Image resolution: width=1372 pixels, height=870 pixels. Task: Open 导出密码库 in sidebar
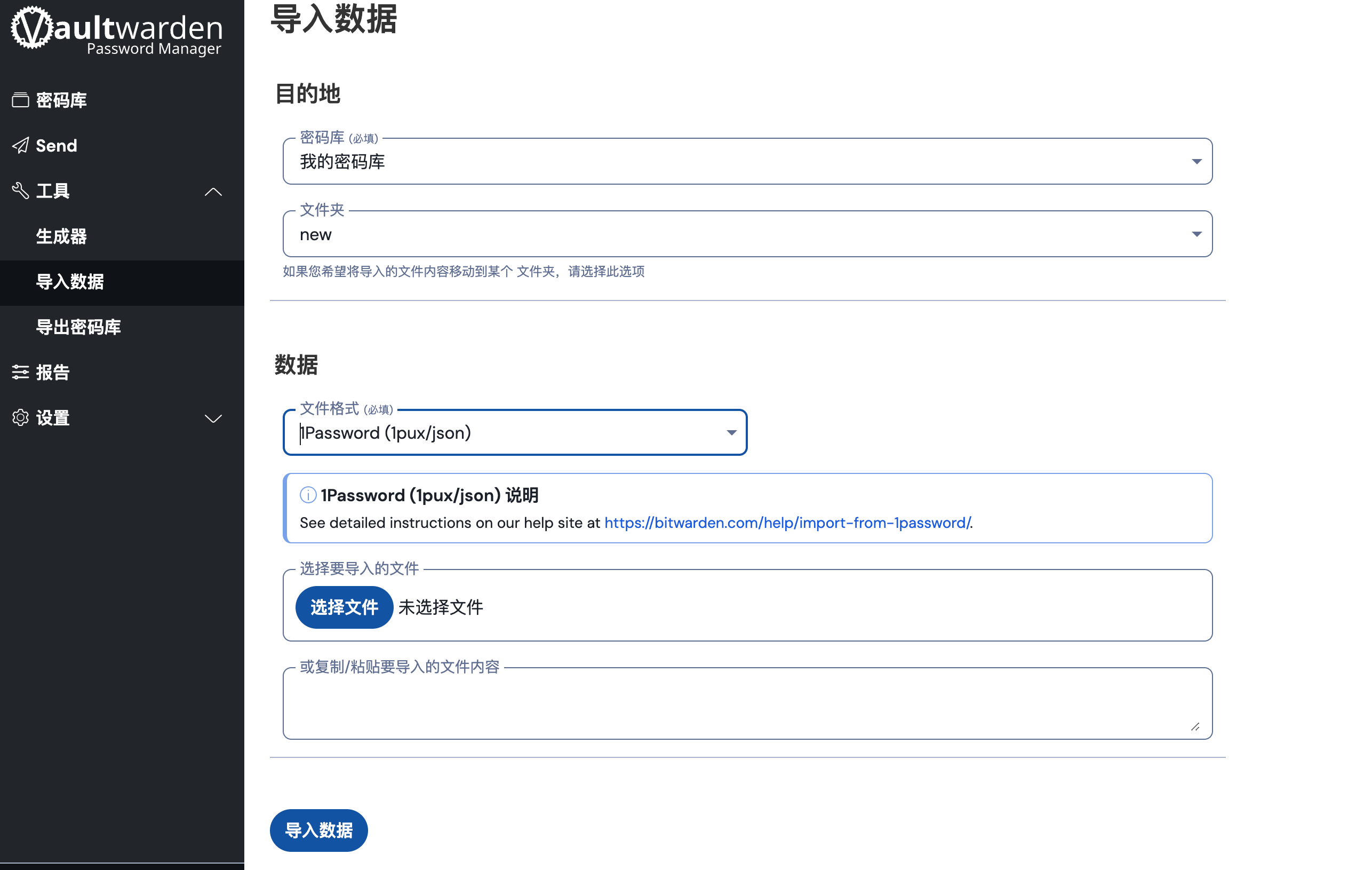(78, 327)
